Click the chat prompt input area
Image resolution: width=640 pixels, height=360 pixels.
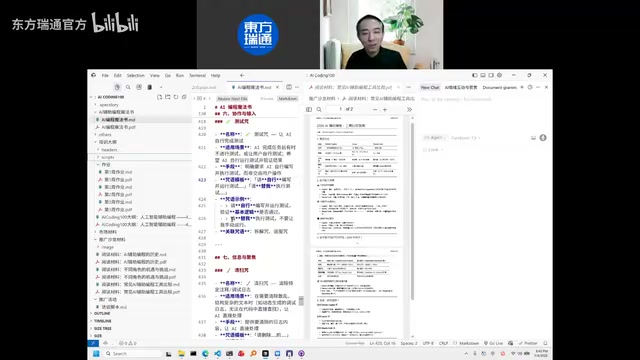[484, 114]
